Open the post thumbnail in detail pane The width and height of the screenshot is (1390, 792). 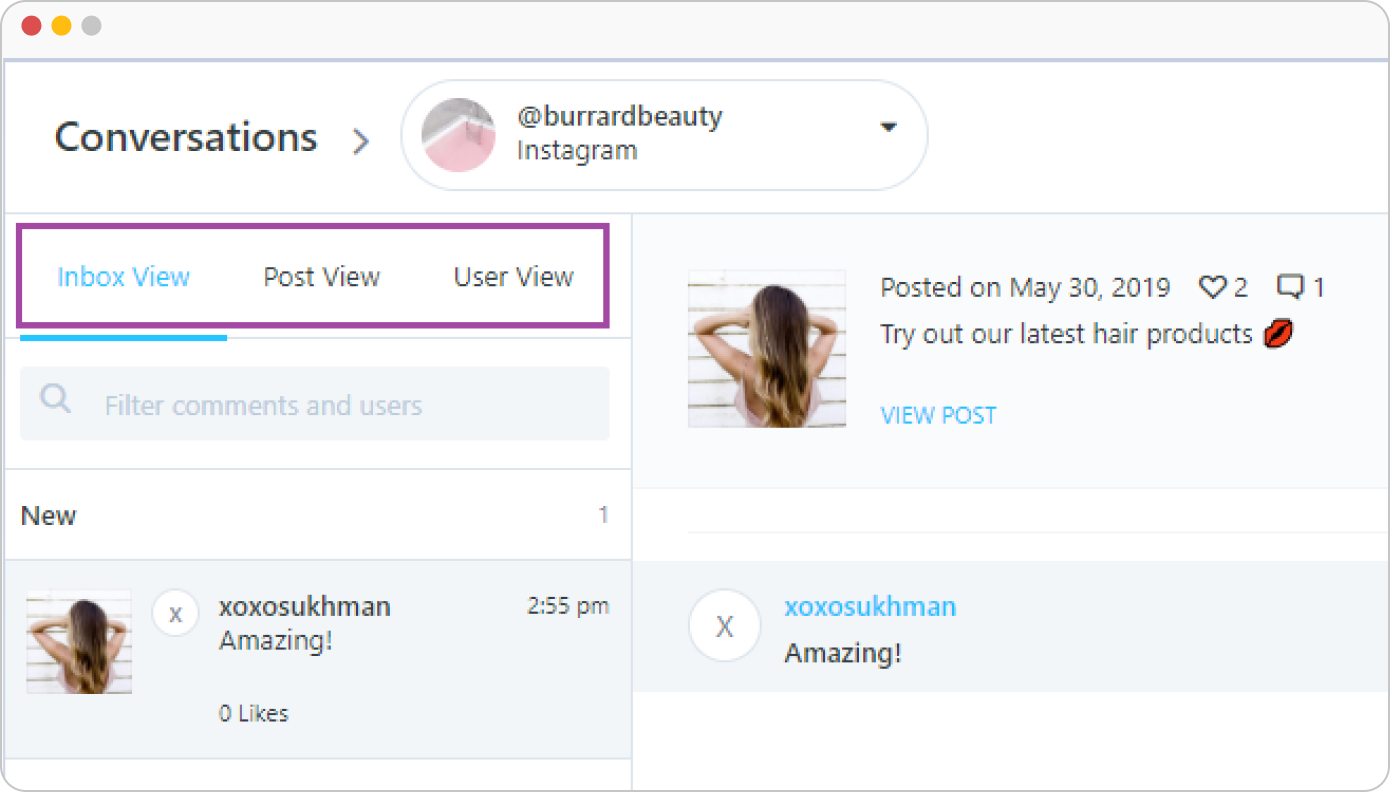click(766, 349)
